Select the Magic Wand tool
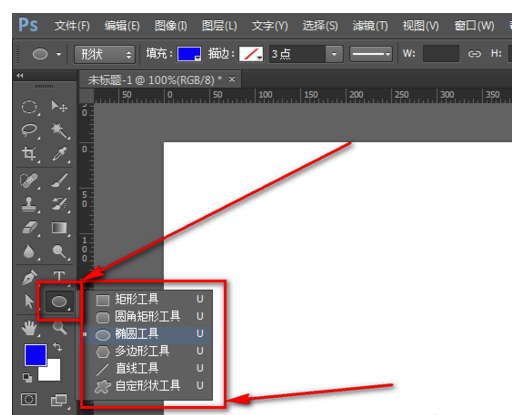 click(60, 131)
